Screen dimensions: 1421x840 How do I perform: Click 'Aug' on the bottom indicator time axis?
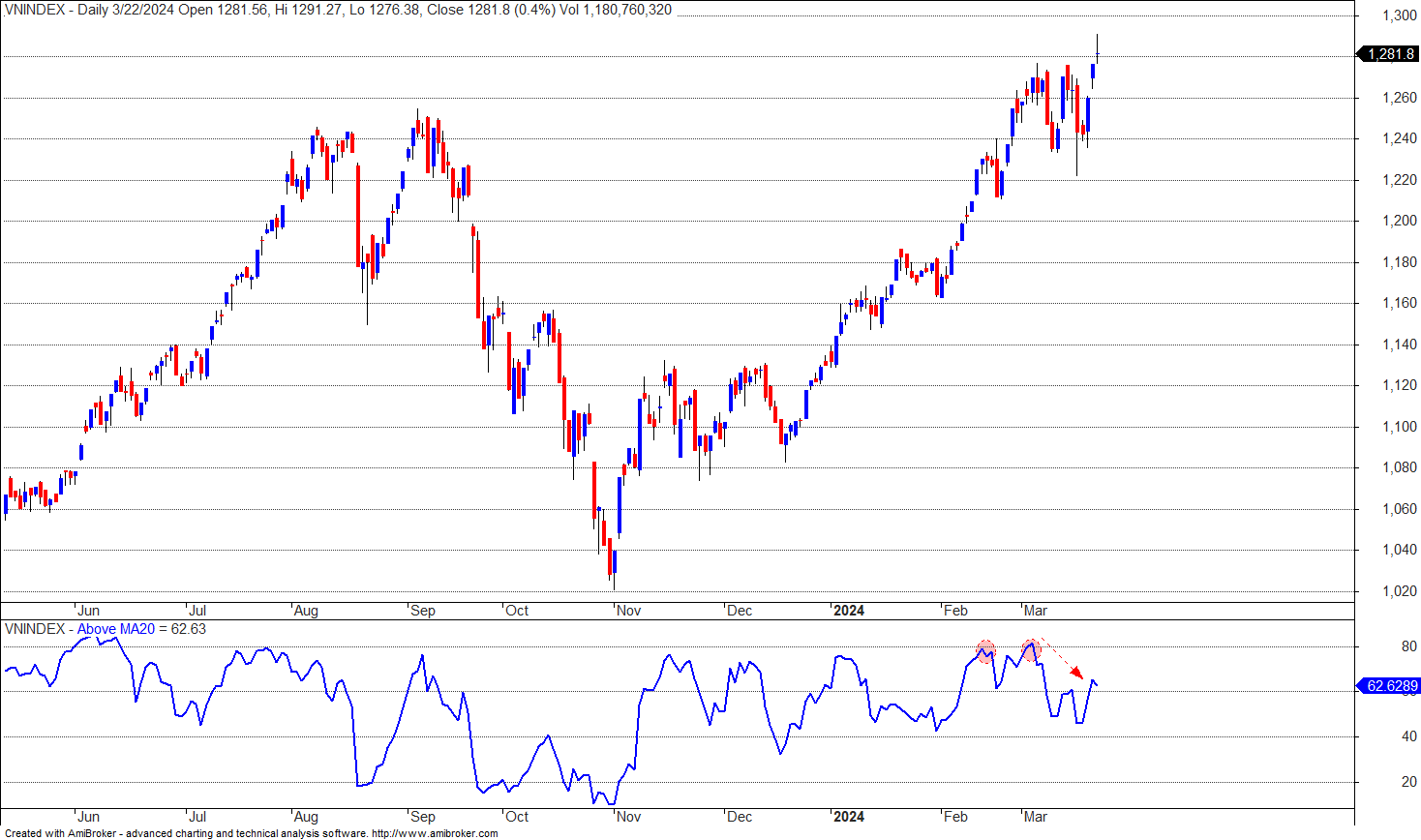pyautogui.click(x=305, y=817)
